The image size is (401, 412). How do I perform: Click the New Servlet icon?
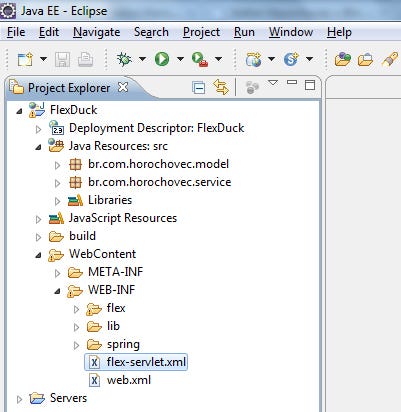291,59
